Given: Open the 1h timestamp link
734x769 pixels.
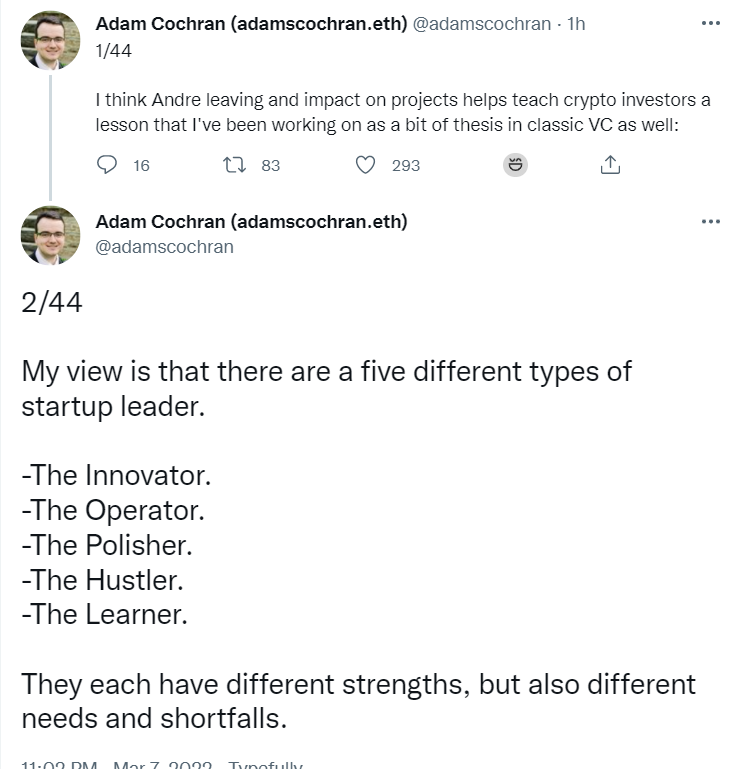Looking at the screenshot, I should click(x=576, y=24).
